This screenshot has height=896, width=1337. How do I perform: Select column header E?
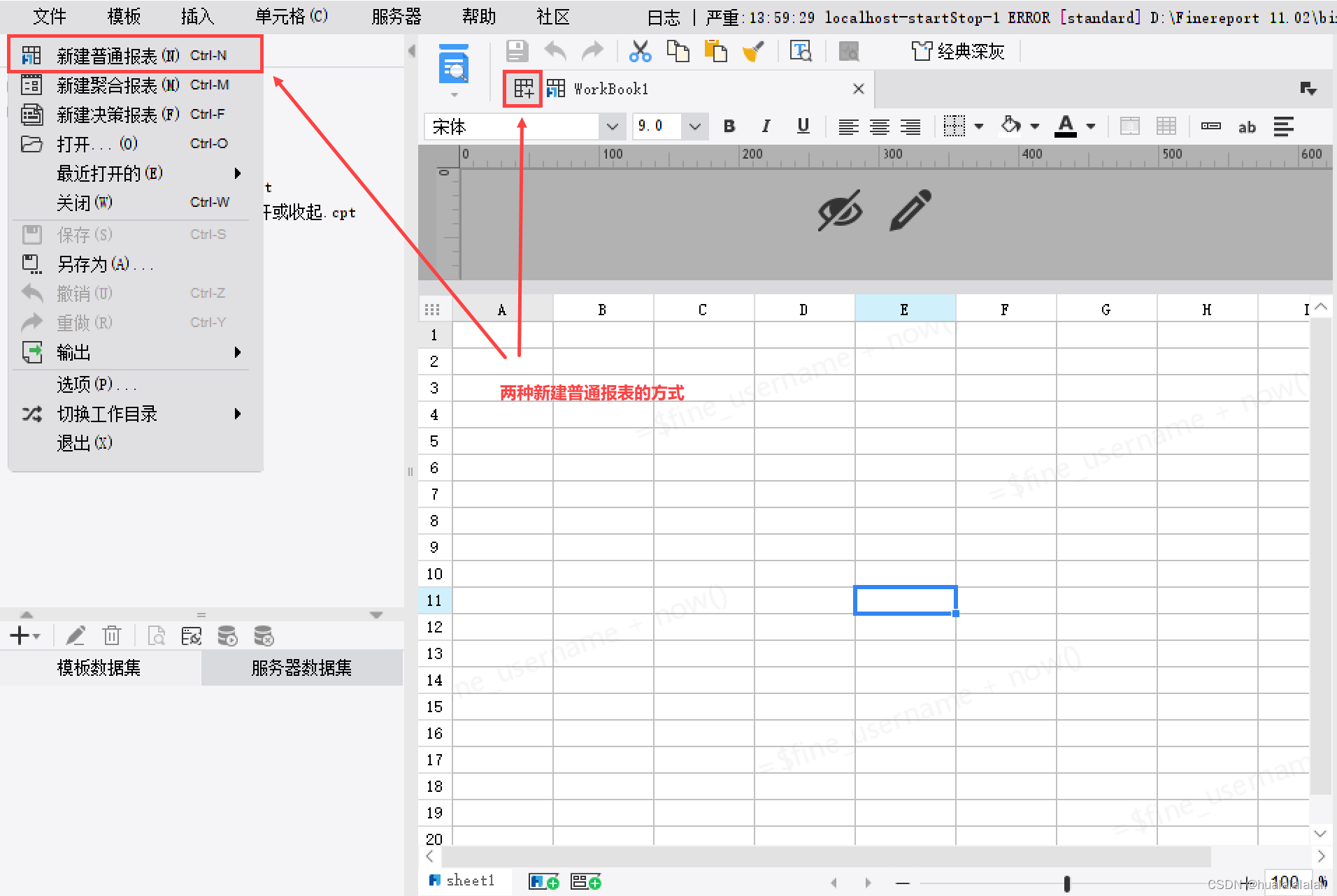tap(905, 310)
